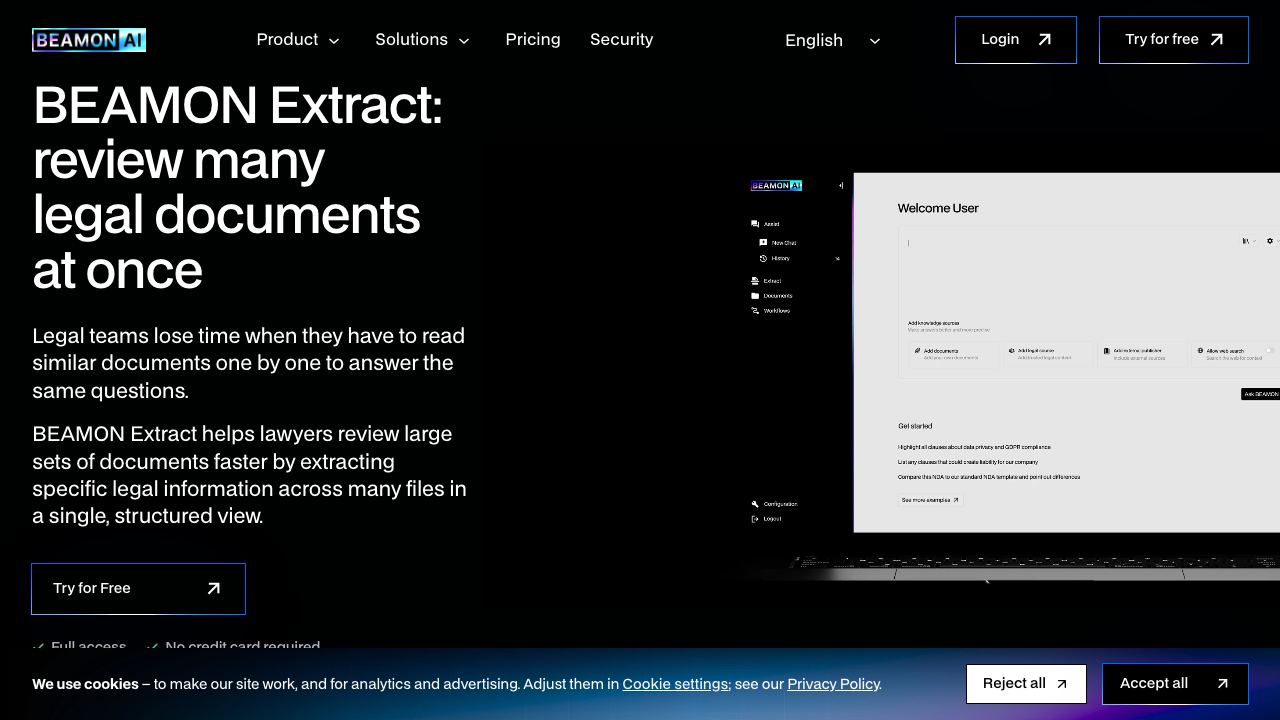The height and width of the screenshot is (720, 1280).
Task: Click the Welcome User heading in the preview
Action: (938, 208)
